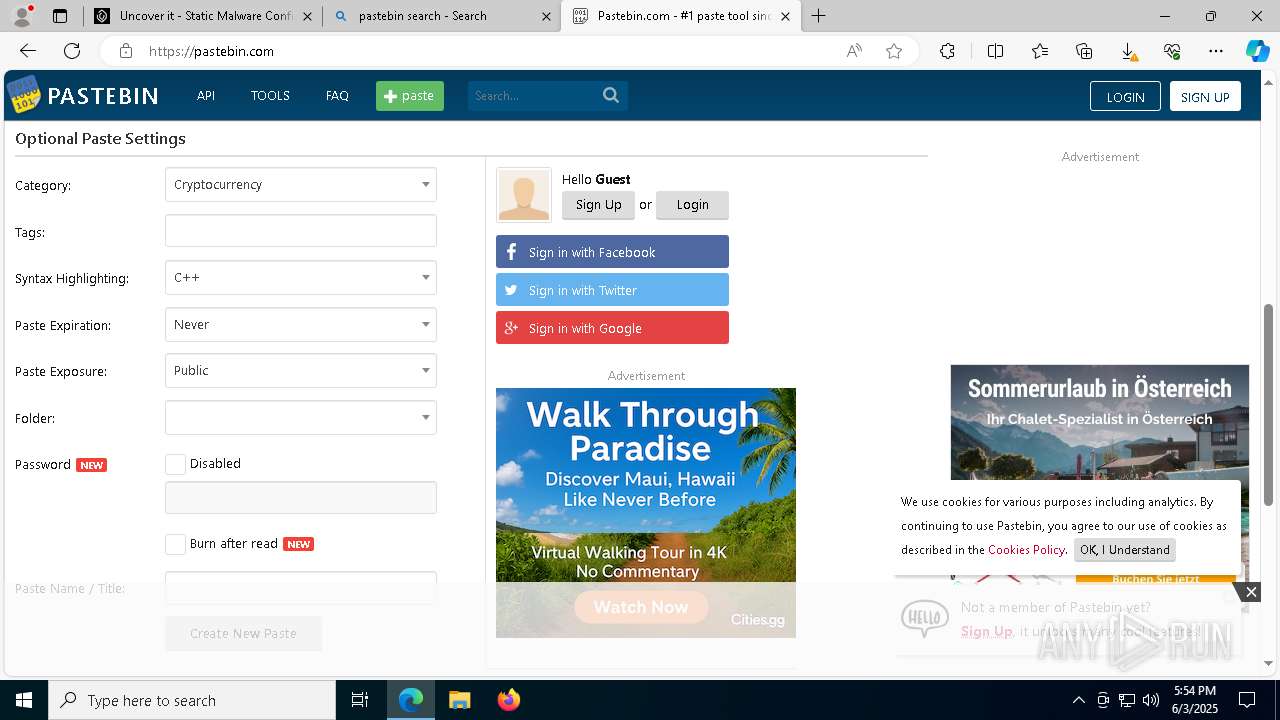Screen dimensions: 1280x720
Task: Switch to the pastebin search tab
Action: pos(442,16)
